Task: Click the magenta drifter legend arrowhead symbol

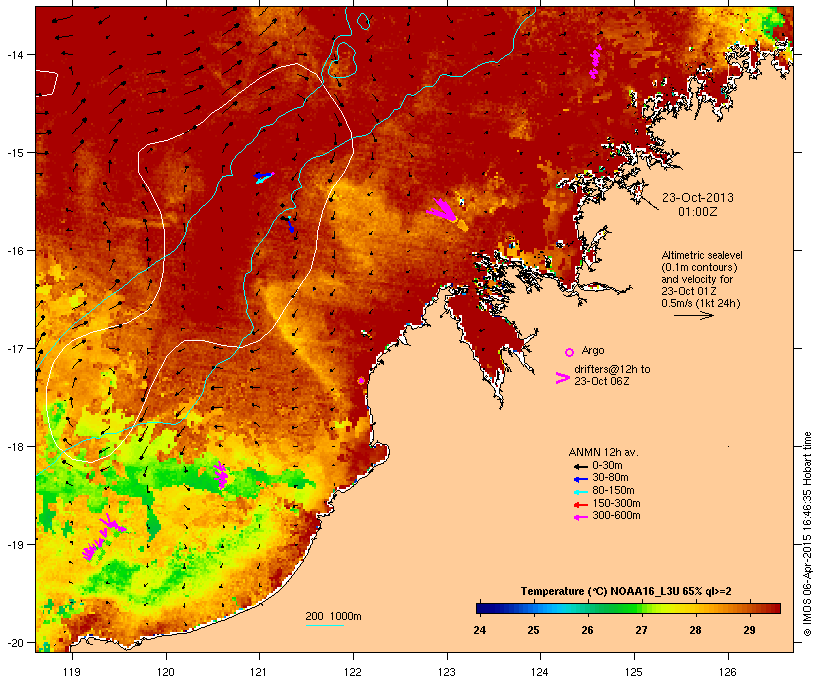Action: tap(562, 378)
